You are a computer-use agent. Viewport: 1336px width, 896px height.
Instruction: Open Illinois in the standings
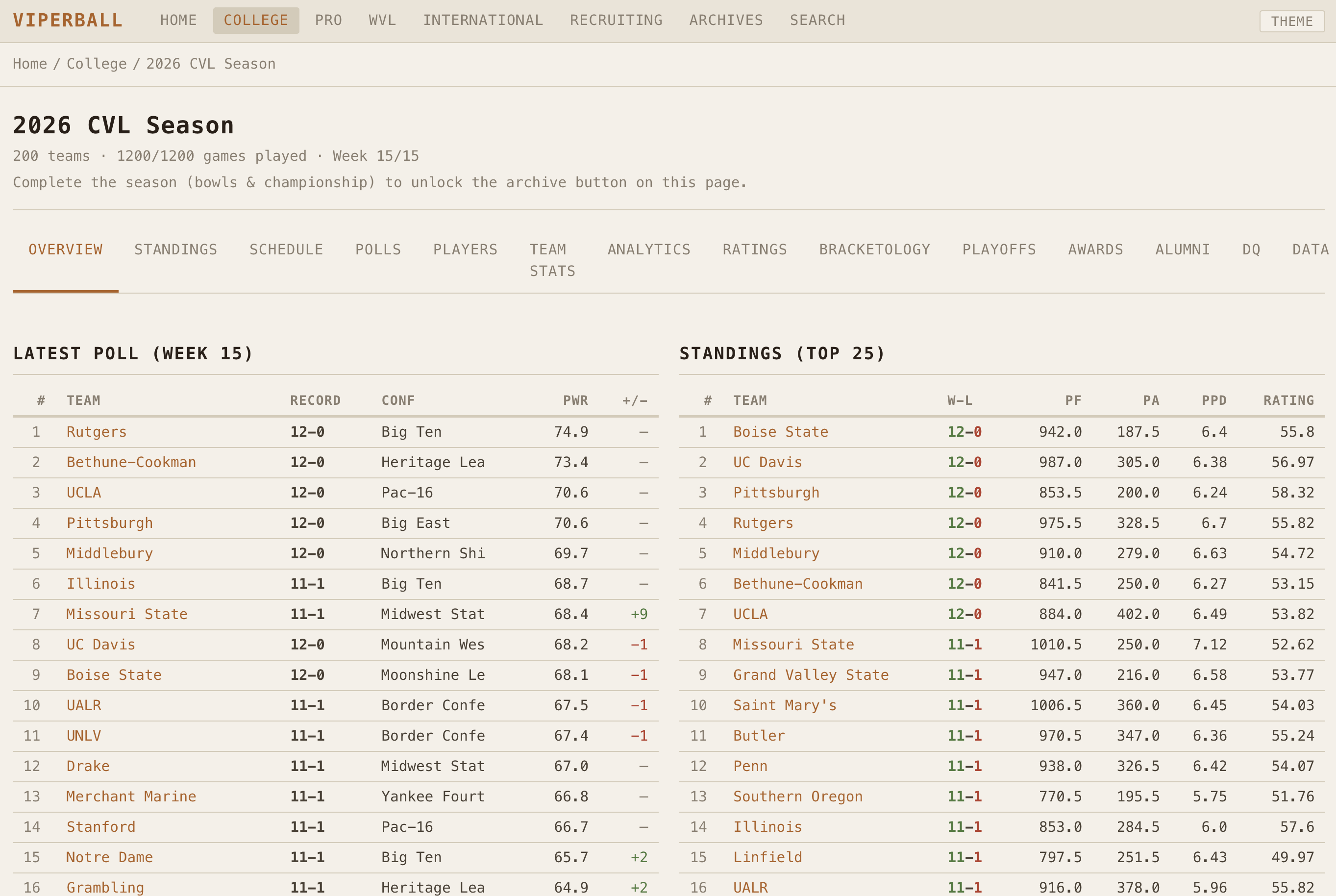(x=767, y=827)
